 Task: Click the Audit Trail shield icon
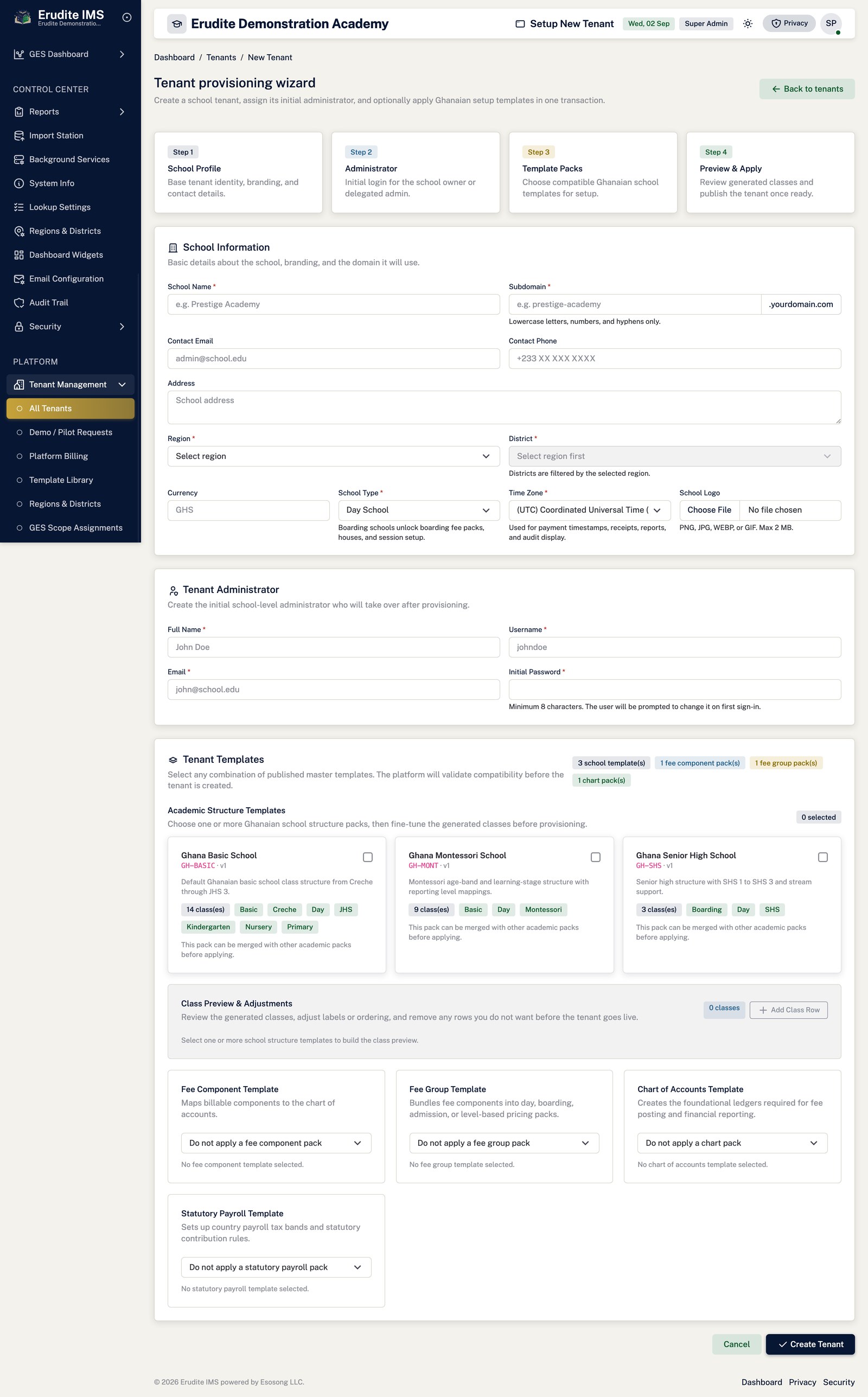point(19,303)
